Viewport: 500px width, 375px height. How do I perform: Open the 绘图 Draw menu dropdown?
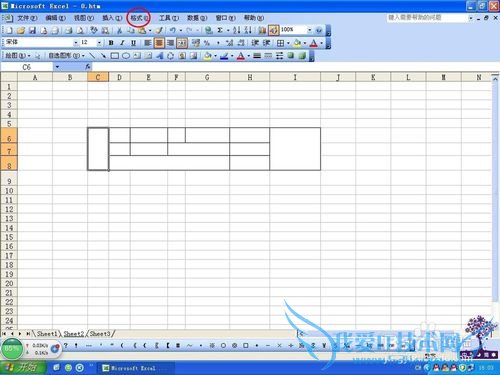[x=17, y=56]
